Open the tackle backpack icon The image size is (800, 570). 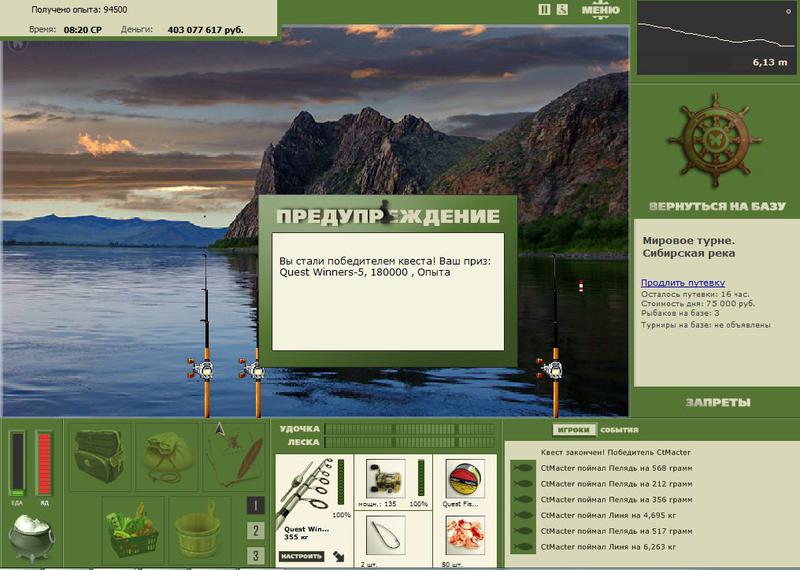(x=99, y=456)
